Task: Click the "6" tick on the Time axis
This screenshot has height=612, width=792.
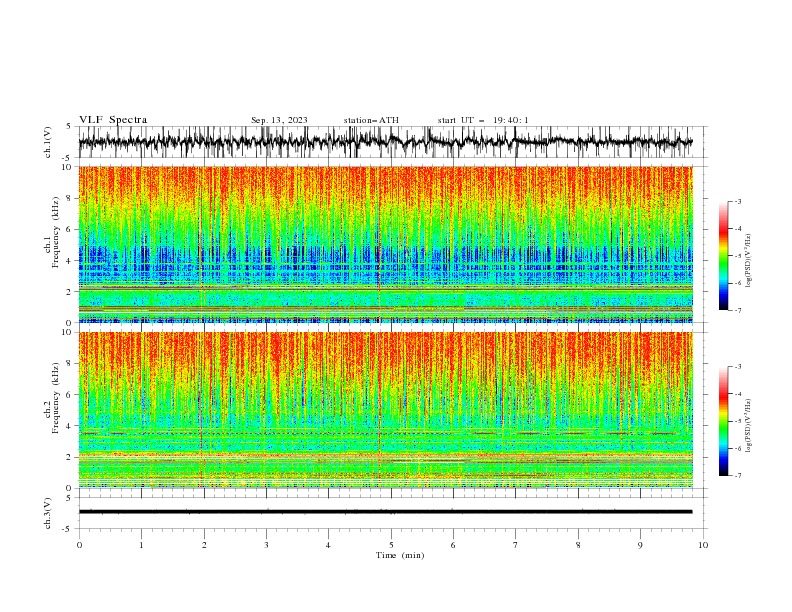Action: click(x=453, y=545)
